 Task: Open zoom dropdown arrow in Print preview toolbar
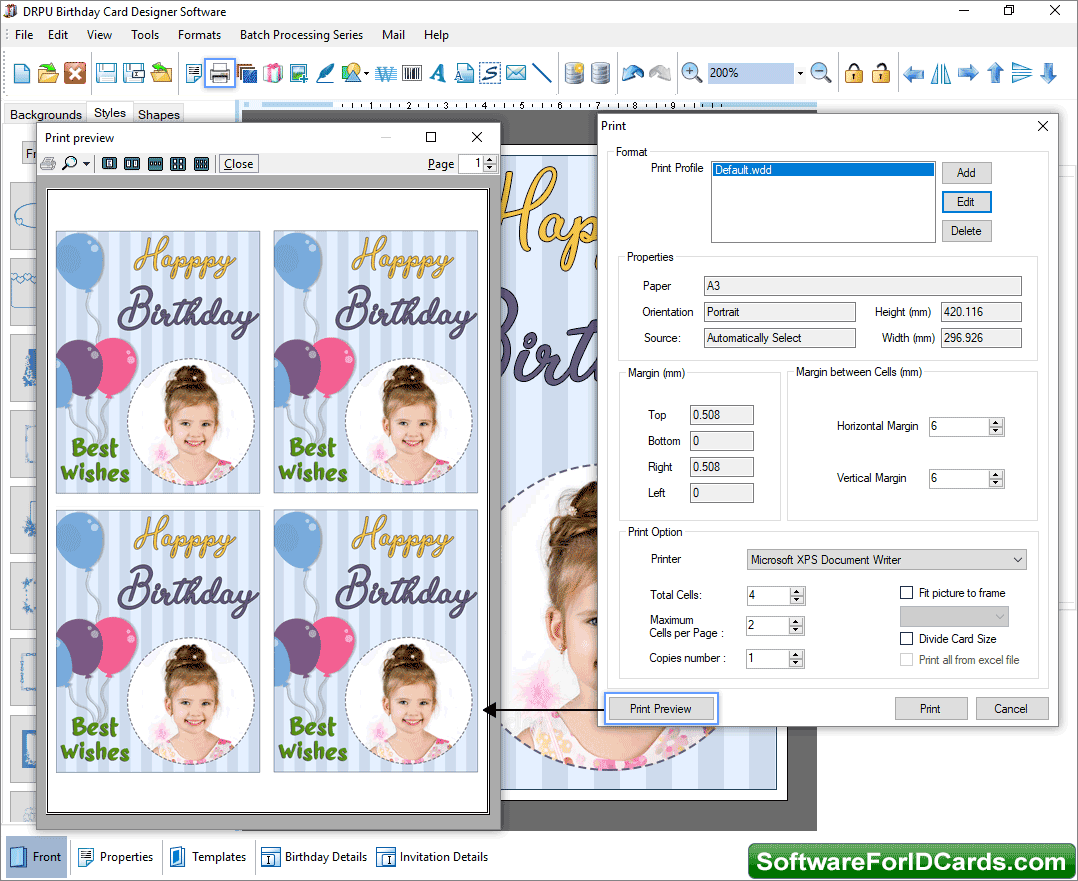click(x=86, y=164)
